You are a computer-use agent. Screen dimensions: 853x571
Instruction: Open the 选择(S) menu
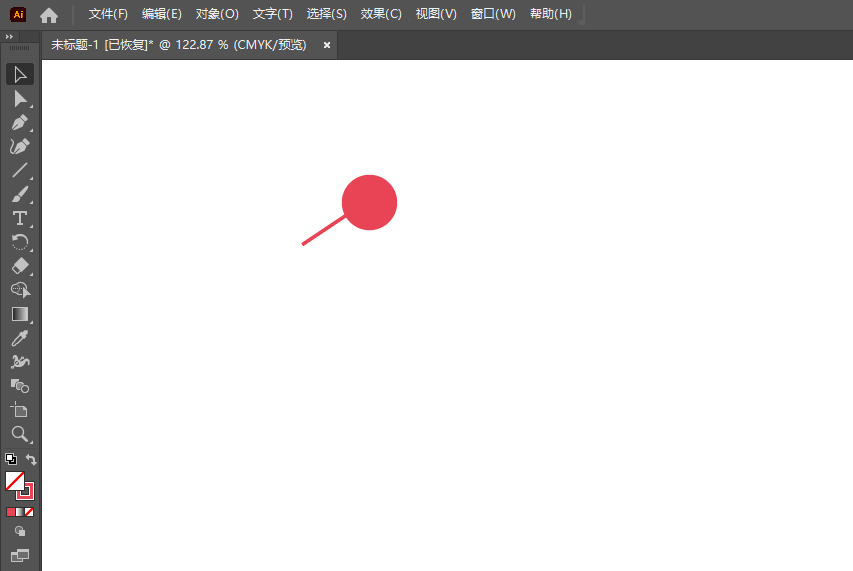tap(326, 14)
